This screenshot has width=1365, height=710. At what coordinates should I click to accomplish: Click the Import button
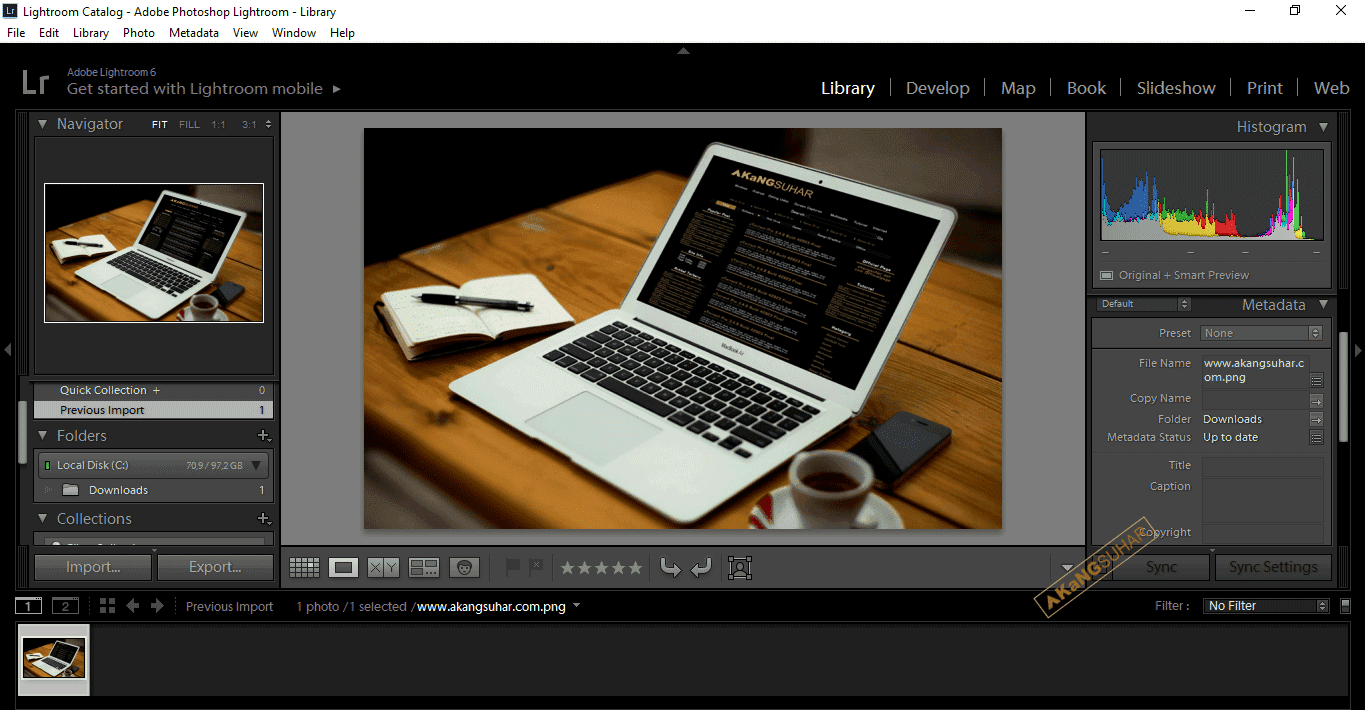[x=93, y=567]
